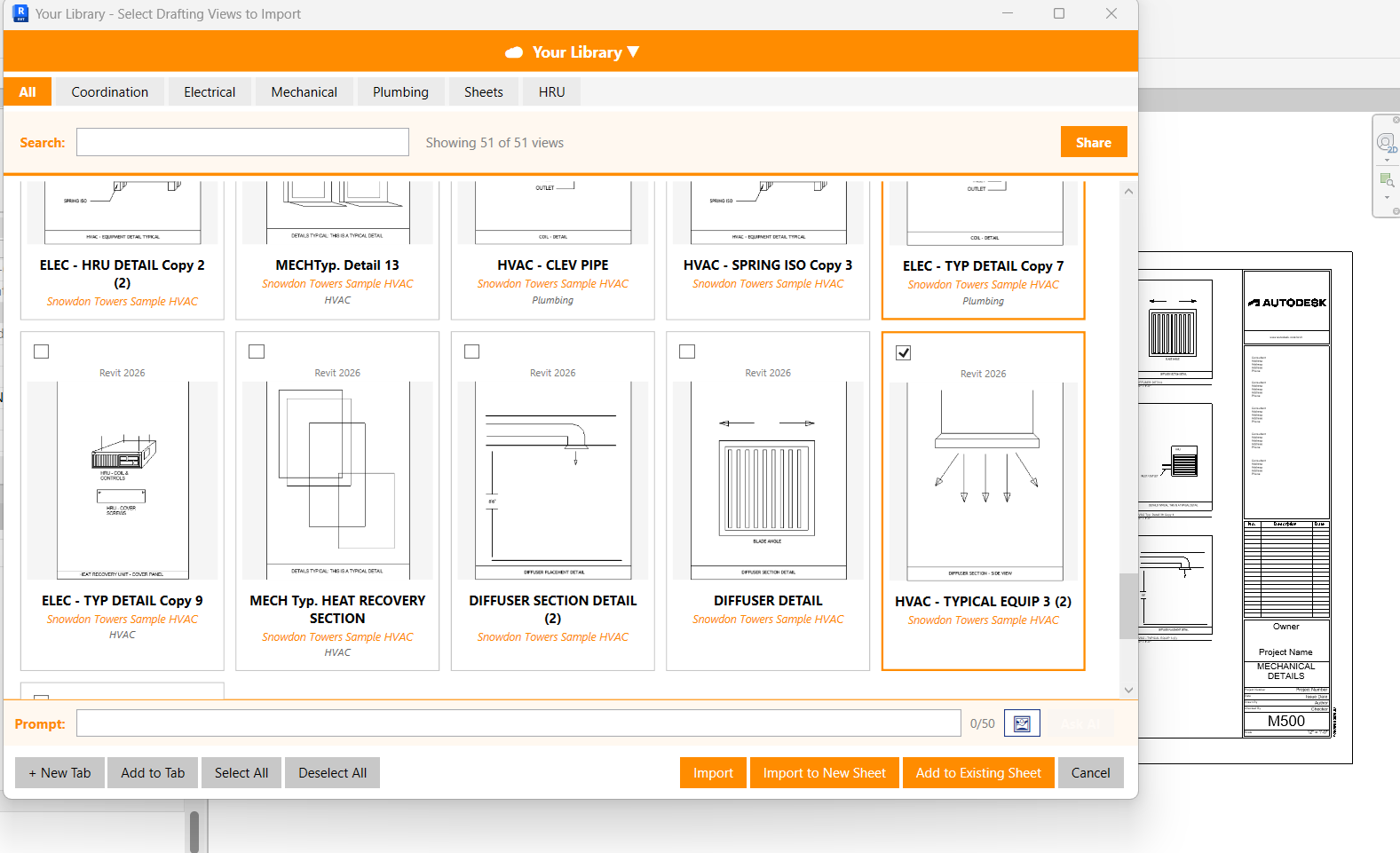Expand the steering wheel options dropdown arrow
Viewport: 1400px width, 853px height.
click(1387, 161)
